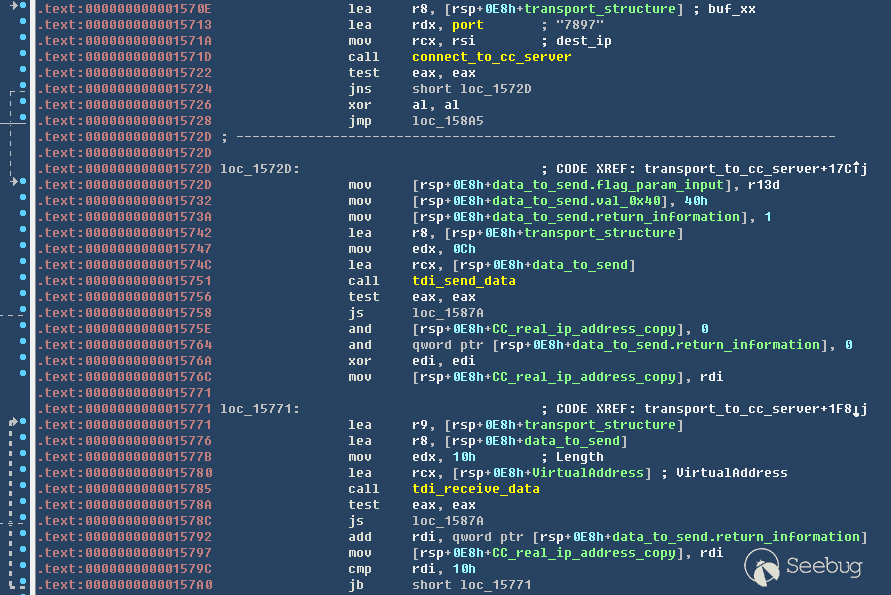Follow short loc_15771 in the jb instruction
Viewport: 891px width, 595px height.
click(472, 585)
